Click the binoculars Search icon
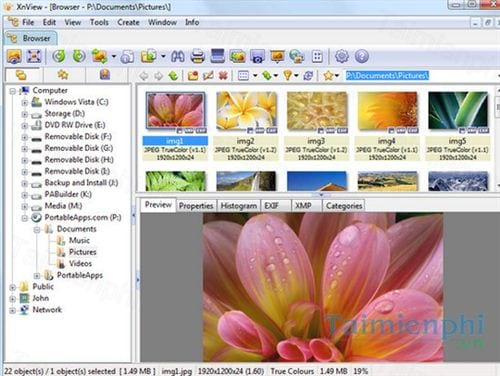500x376 pixels. pyautogui.click(x=178, y=56)
